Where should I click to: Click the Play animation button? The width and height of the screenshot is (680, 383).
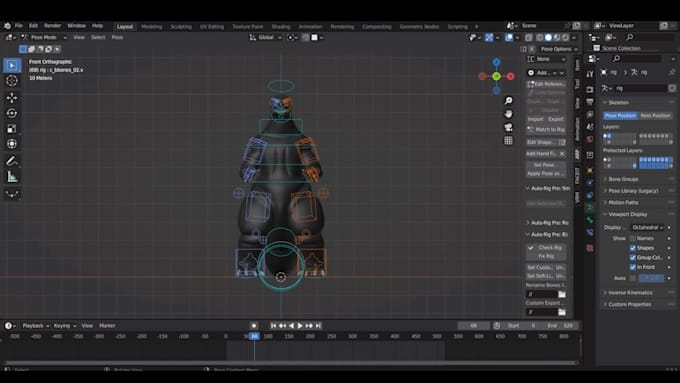[x=300, y=326]
